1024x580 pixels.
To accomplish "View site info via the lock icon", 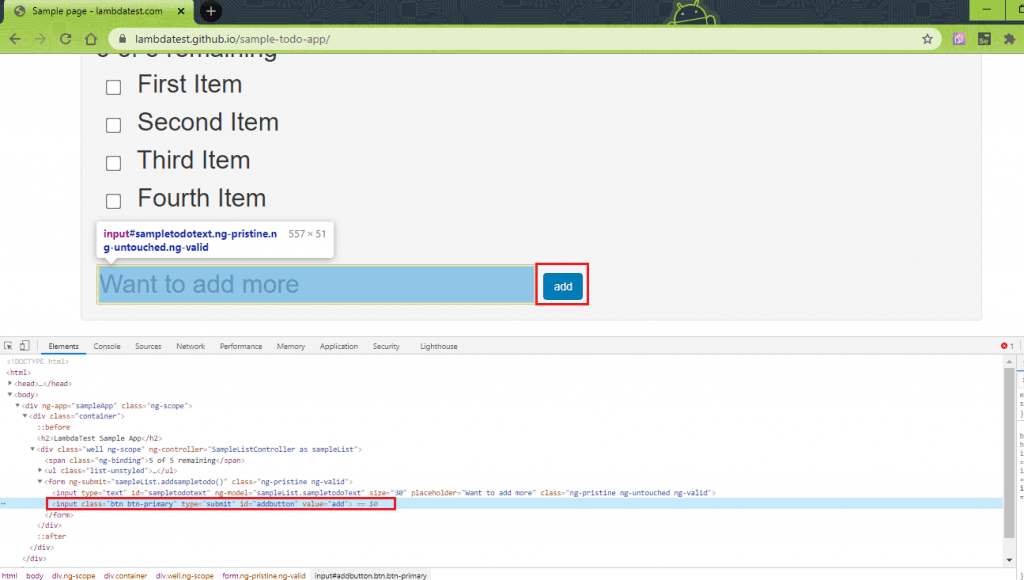I will click(x=122, y=39).
